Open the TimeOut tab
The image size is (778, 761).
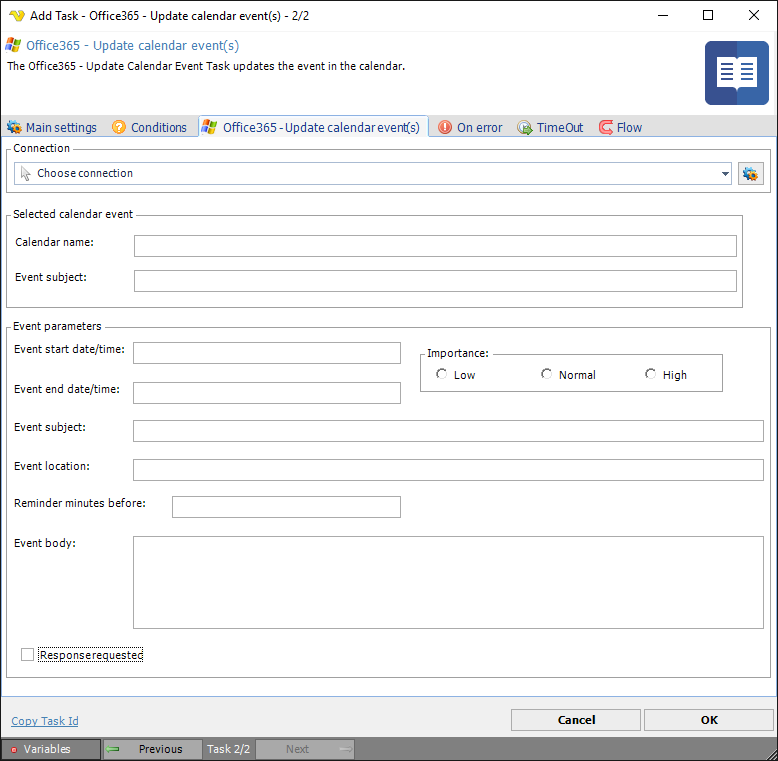click(550, 127)
